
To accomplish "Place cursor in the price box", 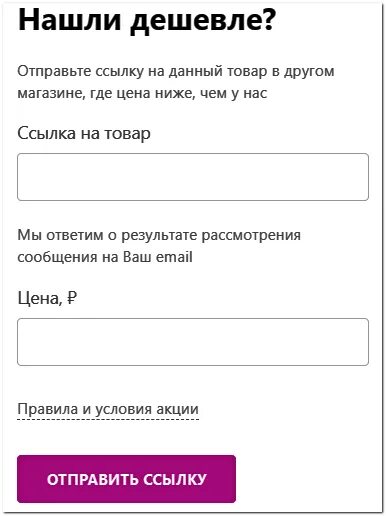I will [193, 342].
